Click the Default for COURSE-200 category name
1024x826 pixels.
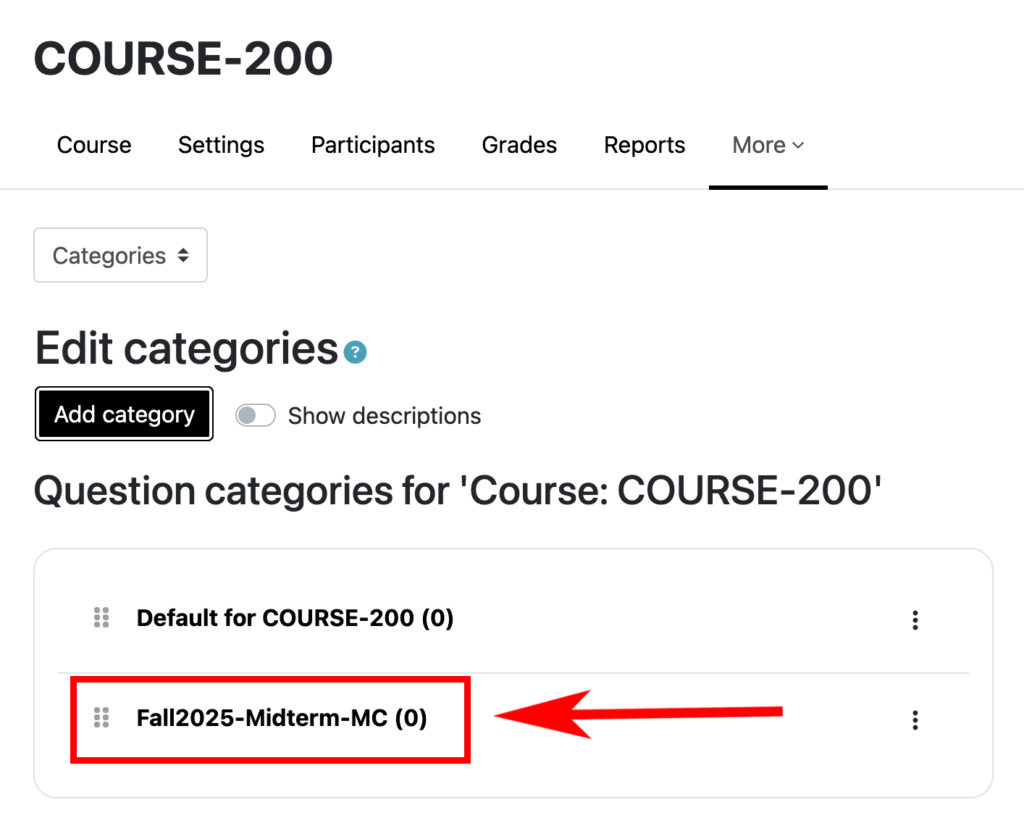(x=294, y=618)
